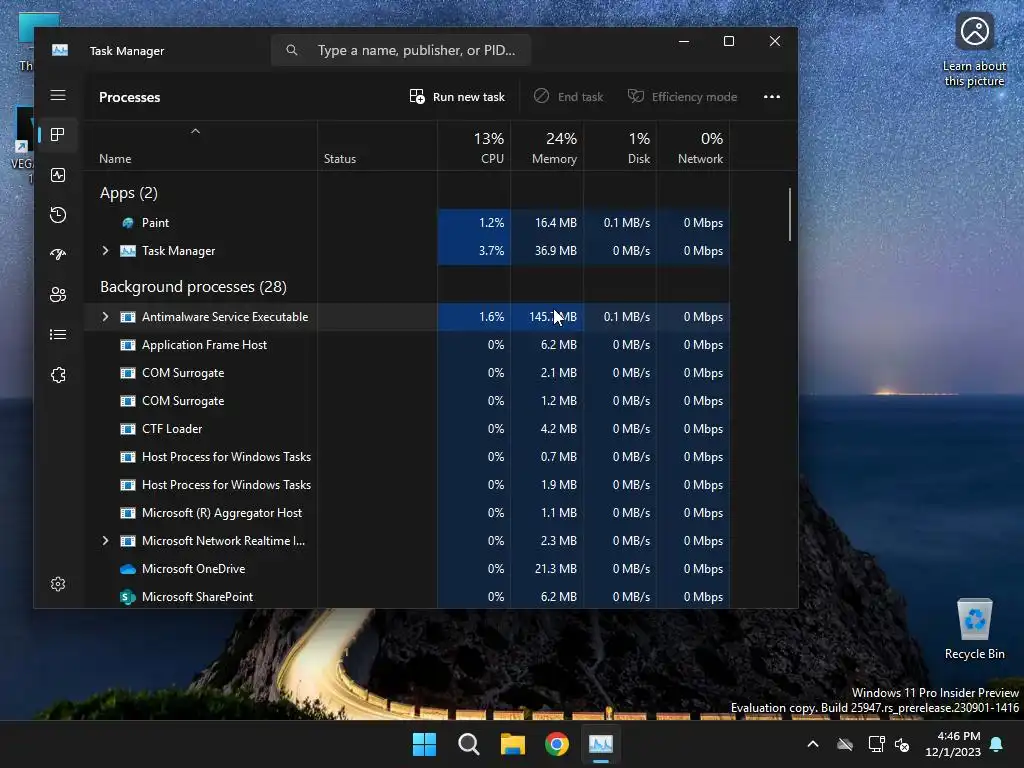Expand Microsoft Network Realtime group
The width and height of the screenshot is (1024, 768).
[x=105, y=541]
